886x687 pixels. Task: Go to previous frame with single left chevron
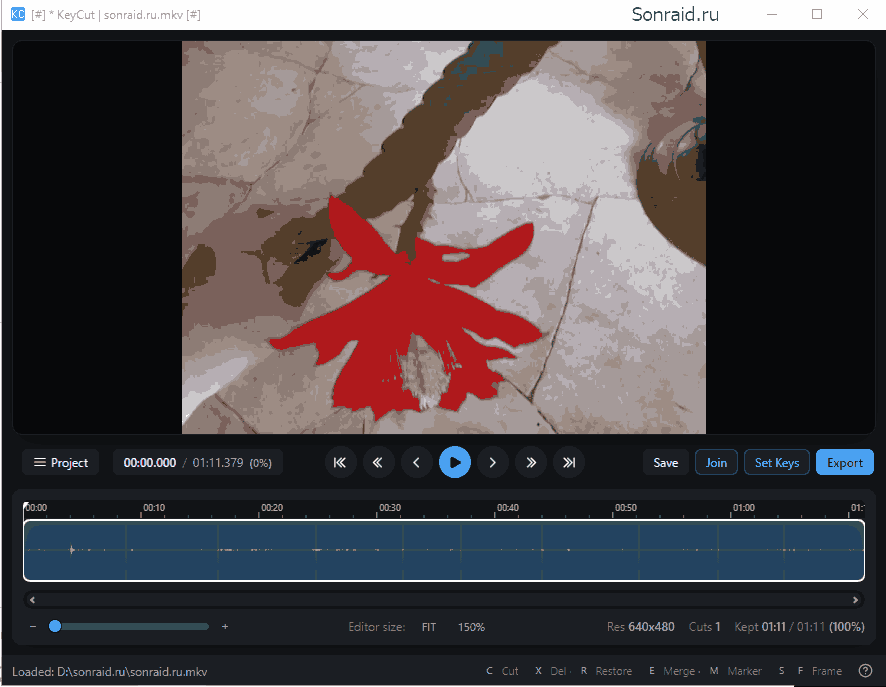416,463
